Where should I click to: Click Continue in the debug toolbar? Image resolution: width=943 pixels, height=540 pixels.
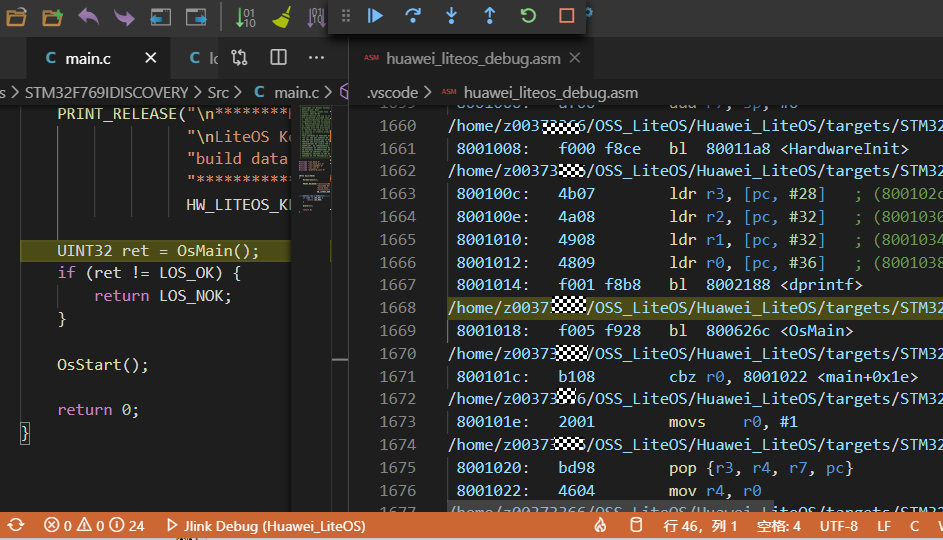coord(376,16)
